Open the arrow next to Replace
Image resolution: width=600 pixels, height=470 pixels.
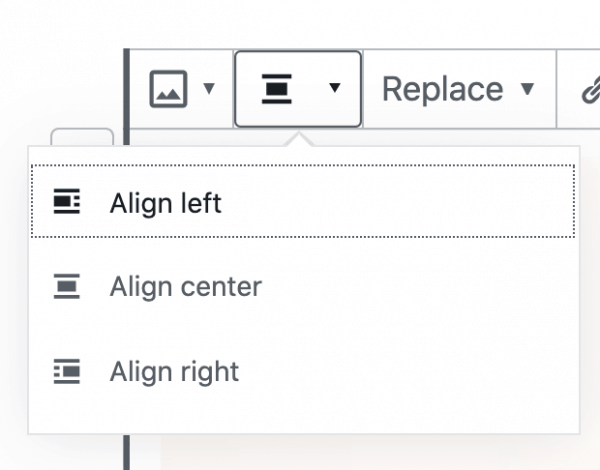[527, 89]
